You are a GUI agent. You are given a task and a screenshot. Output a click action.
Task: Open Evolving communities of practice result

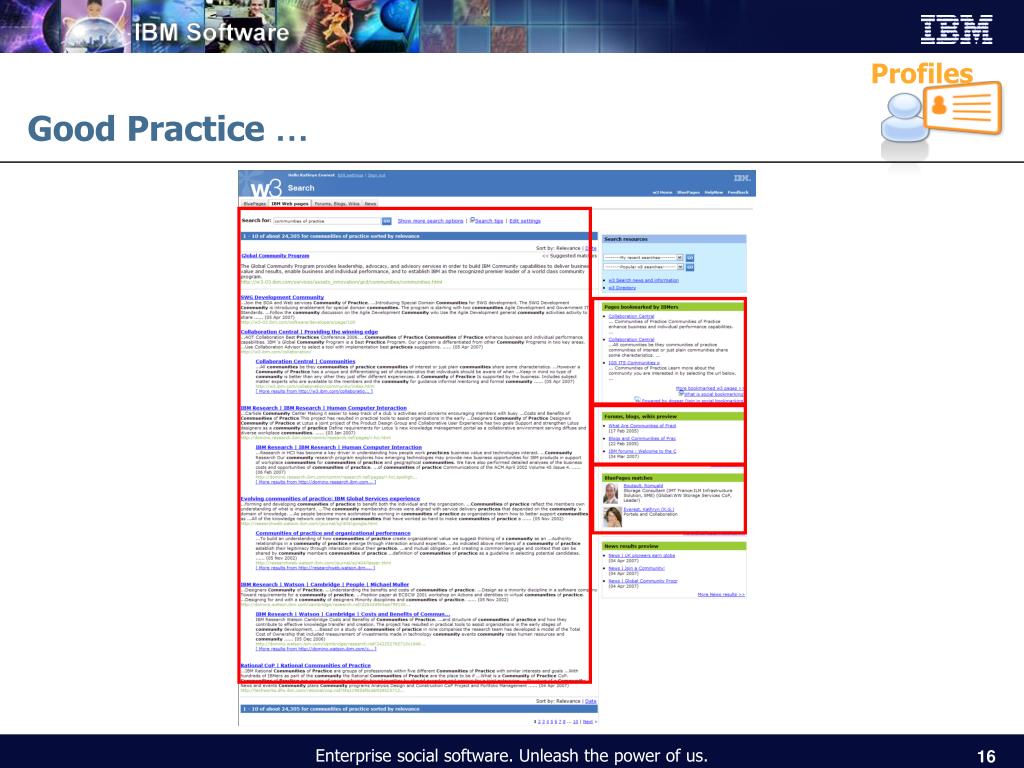tap(330, 498)
